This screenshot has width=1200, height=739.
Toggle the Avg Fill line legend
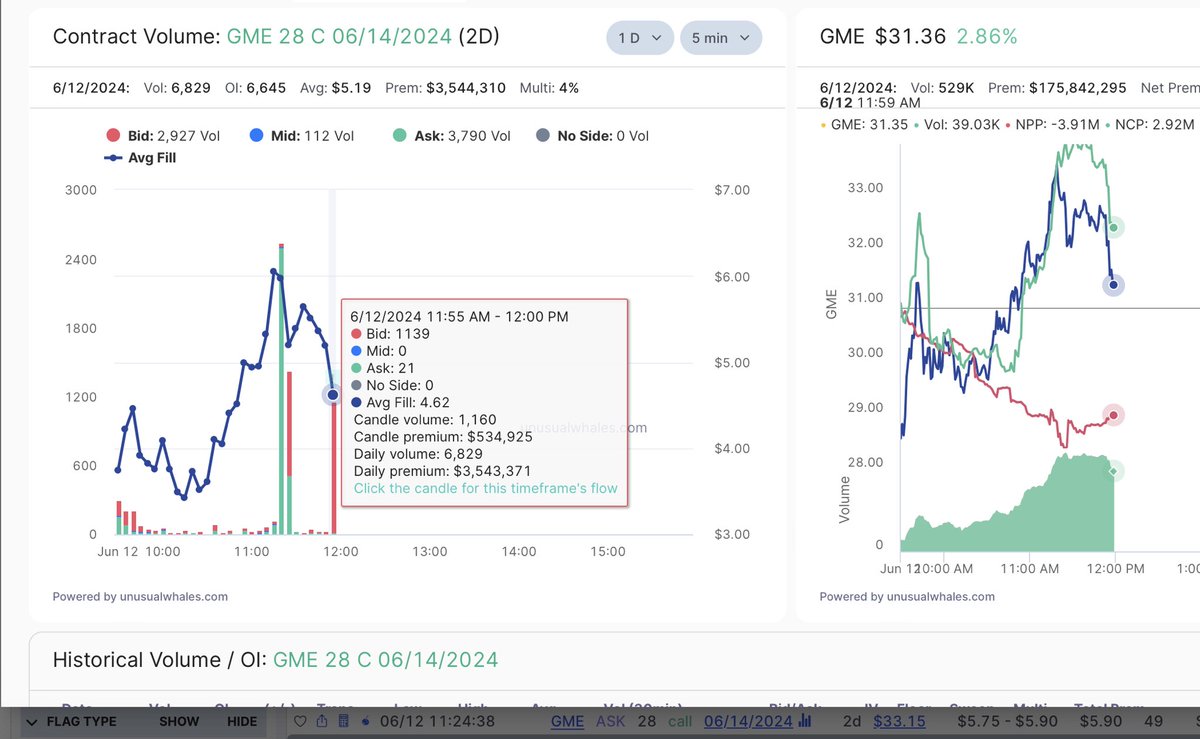pyautogui.click(x=140, y=157)
